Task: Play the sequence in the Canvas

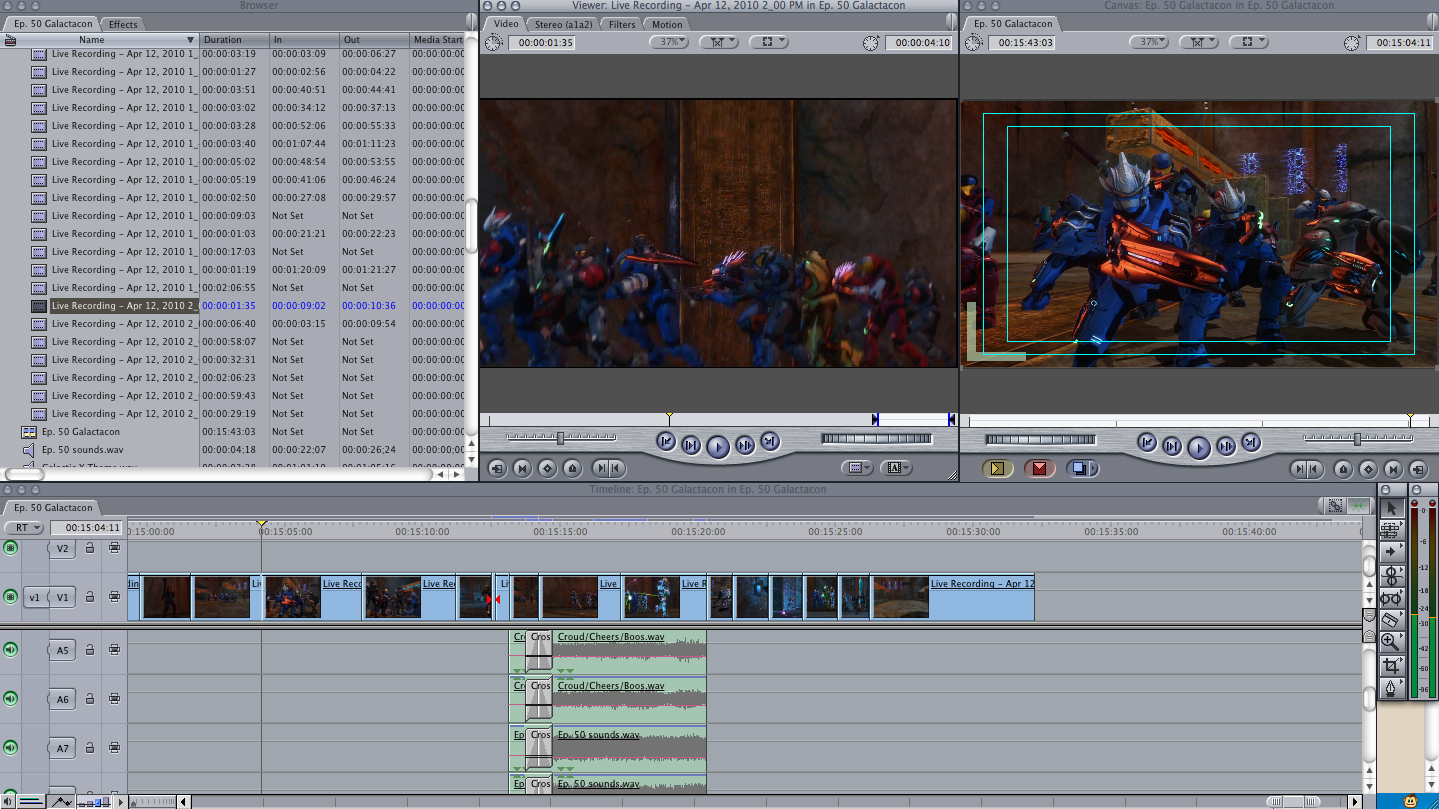Action: click(x=1198, y=447)
